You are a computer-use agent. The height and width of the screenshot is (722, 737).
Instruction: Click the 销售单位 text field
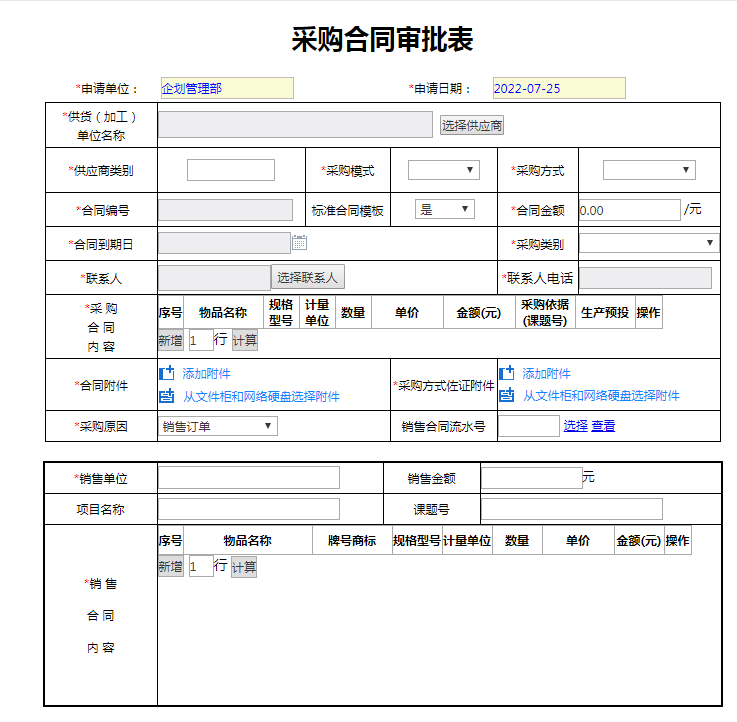(249, 478)
